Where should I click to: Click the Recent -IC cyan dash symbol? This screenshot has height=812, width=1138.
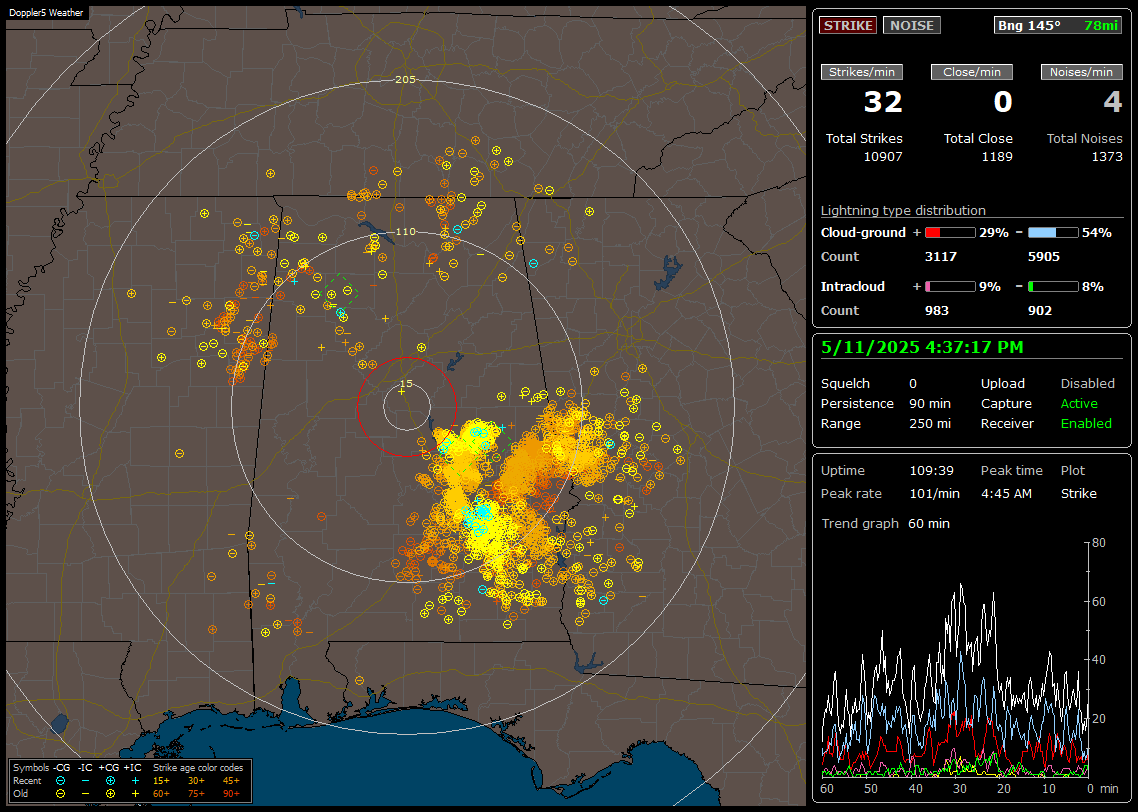pyautogui.click(x=86, y=781)
